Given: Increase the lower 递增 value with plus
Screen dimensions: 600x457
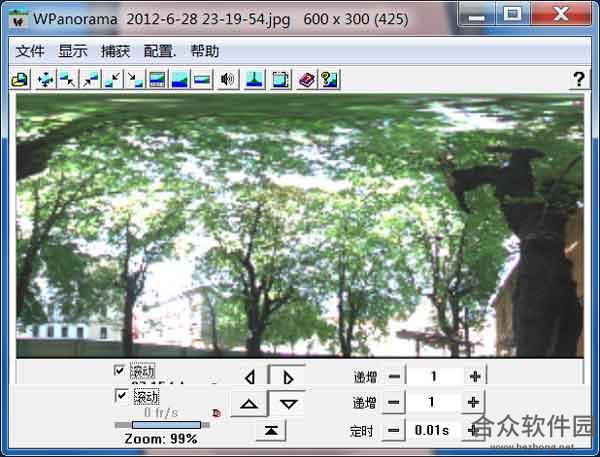Looking at the screenshot, I should [x=473, y=402].
